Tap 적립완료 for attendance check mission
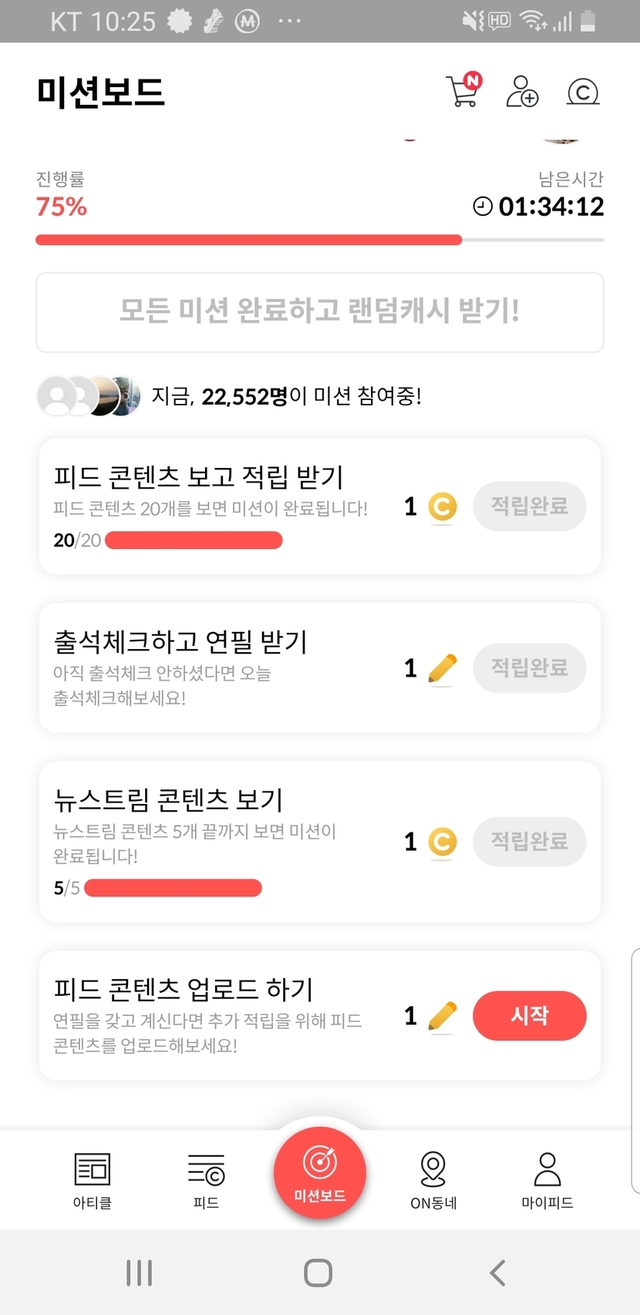Screen dimensions: 640x1315 (529, 668)
